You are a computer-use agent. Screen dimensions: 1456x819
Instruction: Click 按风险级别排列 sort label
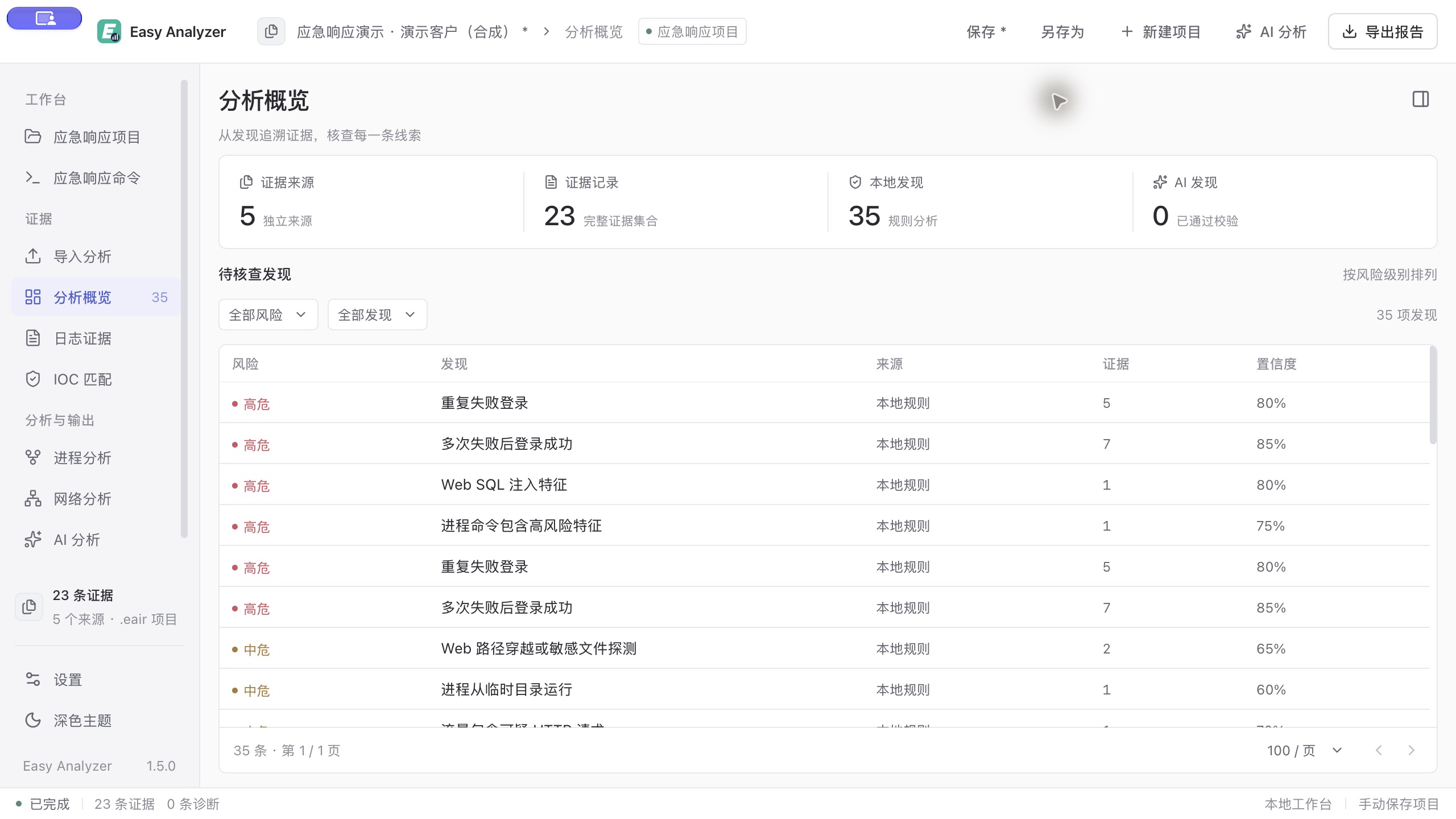pos(1389,275)
